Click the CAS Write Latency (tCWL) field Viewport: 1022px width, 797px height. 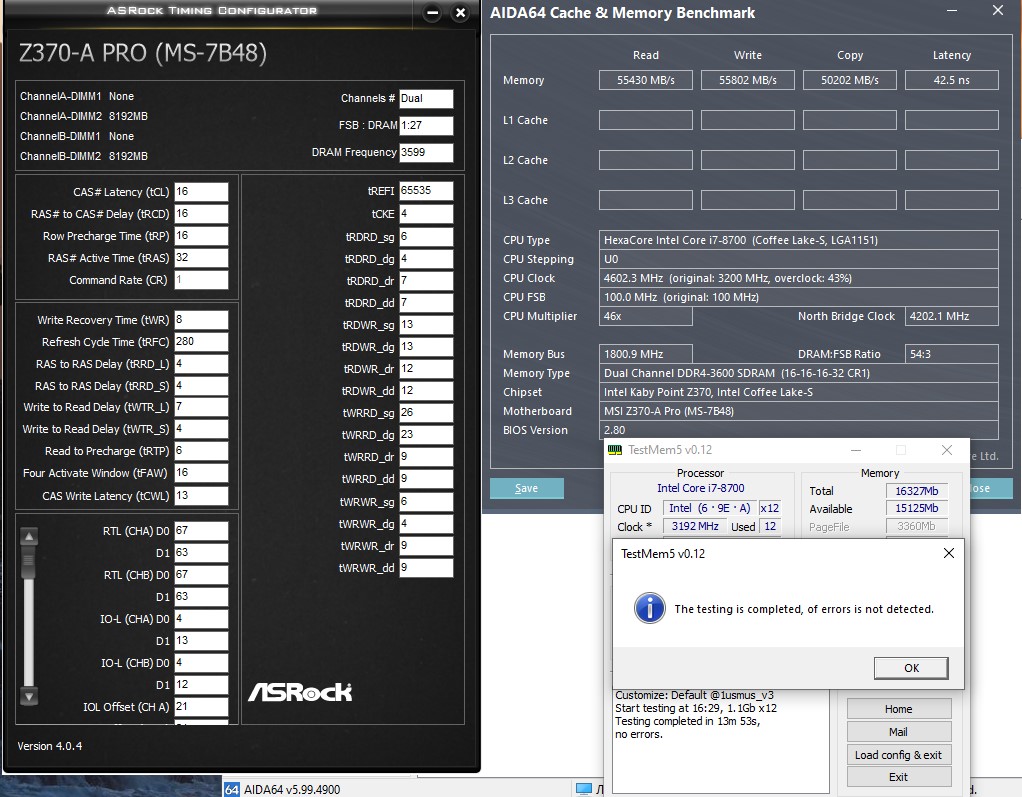click(x=201, y=495)
